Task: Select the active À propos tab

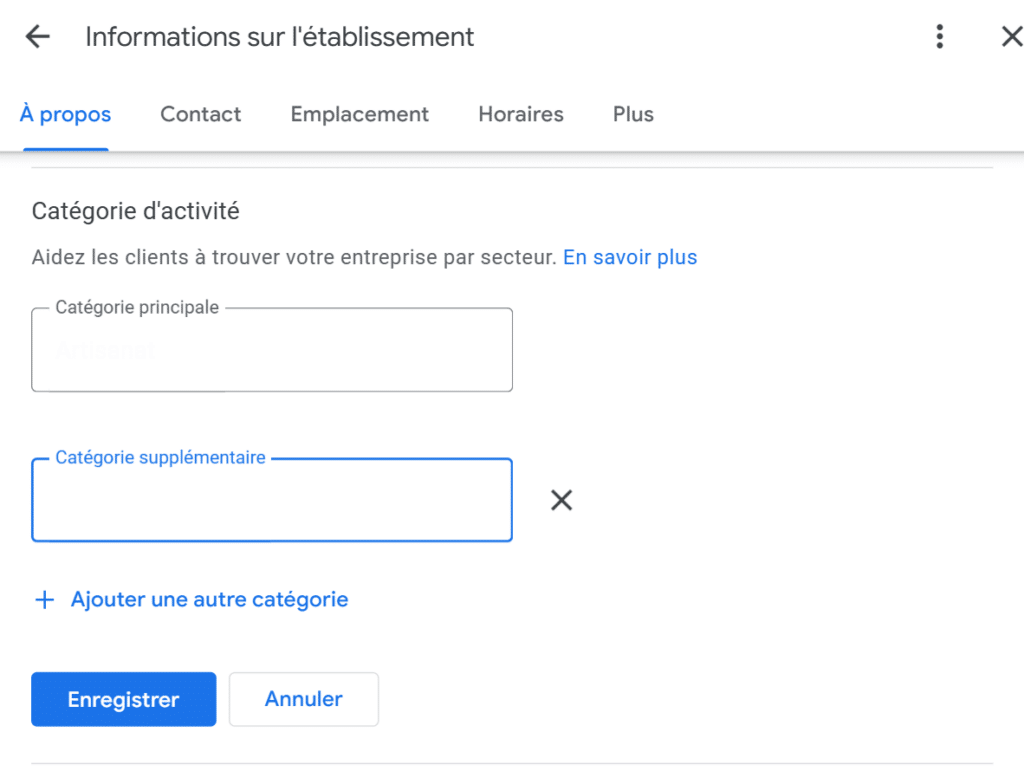Action: [64, 114]
